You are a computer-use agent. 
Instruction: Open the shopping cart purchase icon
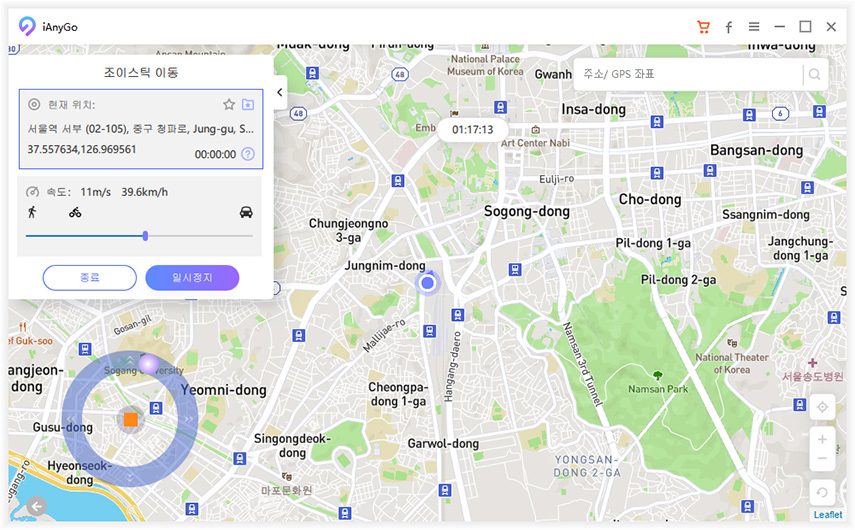(703, 27)
